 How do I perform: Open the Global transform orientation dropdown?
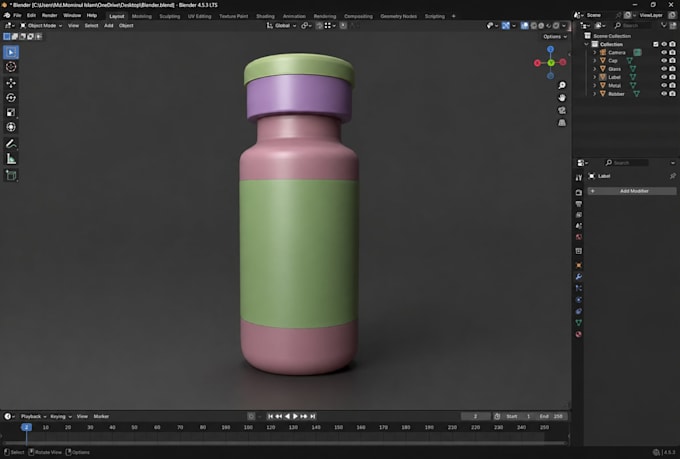point(281,26)
